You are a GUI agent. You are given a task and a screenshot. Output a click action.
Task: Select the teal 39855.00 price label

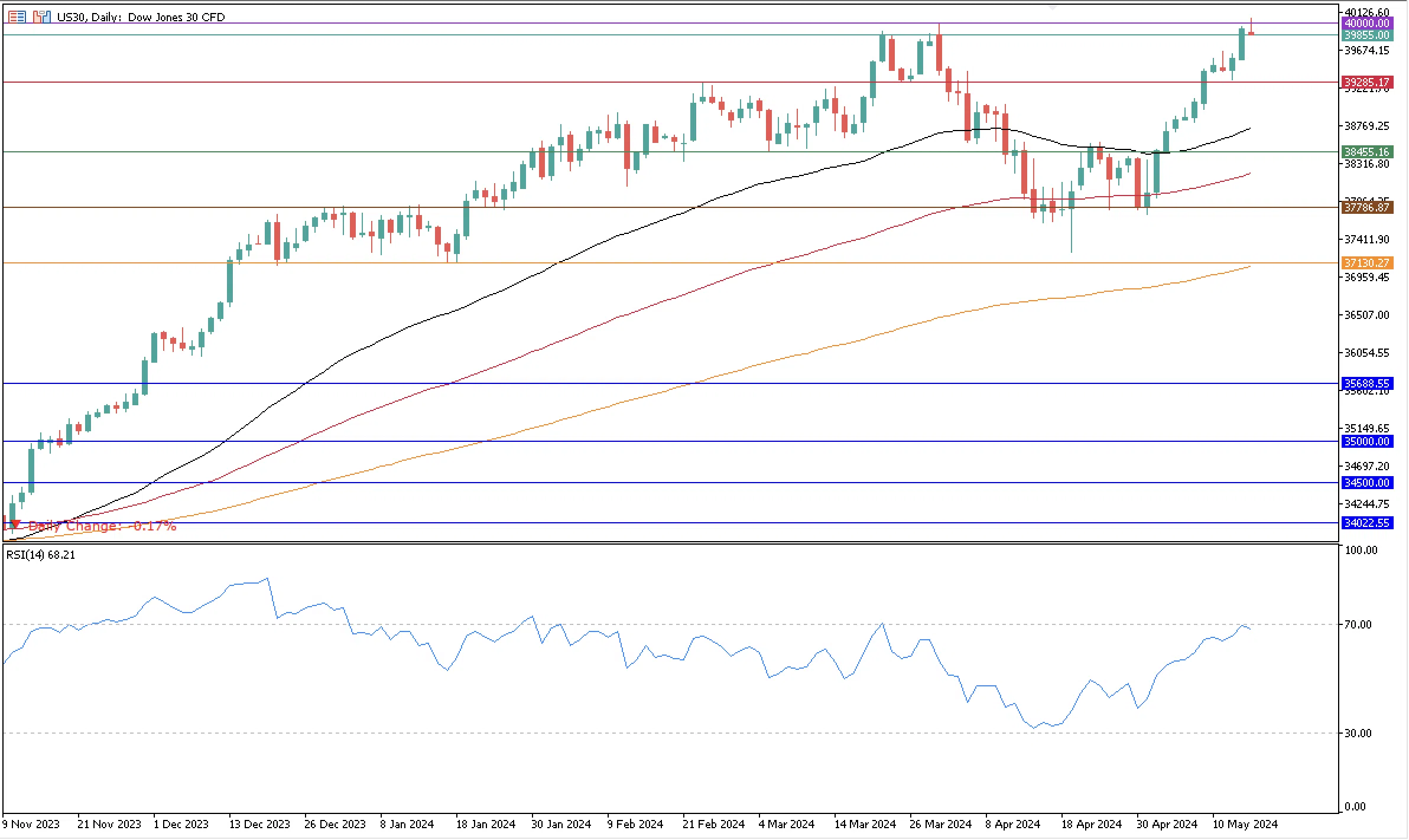(x=1368, y=35)
